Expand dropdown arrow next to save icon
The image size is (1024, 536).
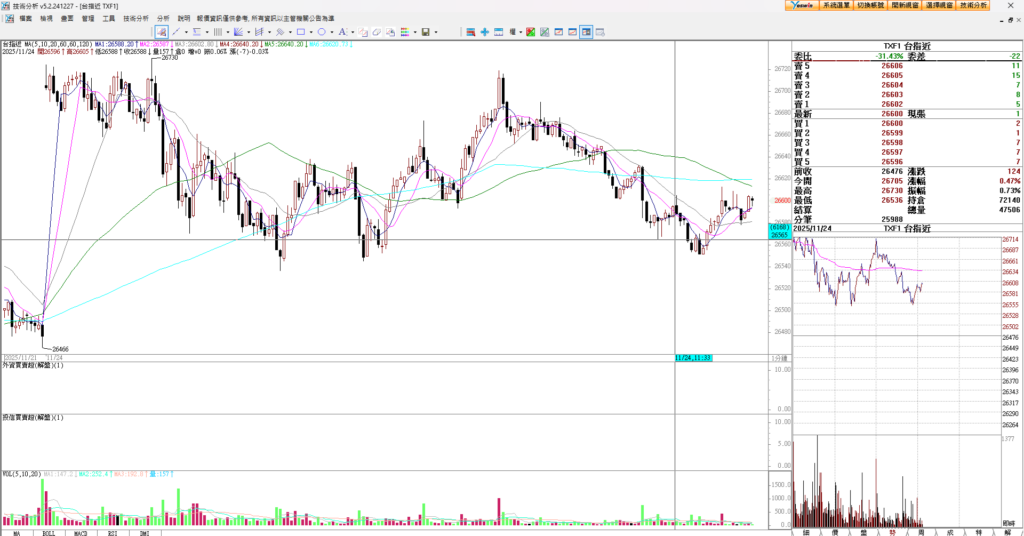point(436,32)
